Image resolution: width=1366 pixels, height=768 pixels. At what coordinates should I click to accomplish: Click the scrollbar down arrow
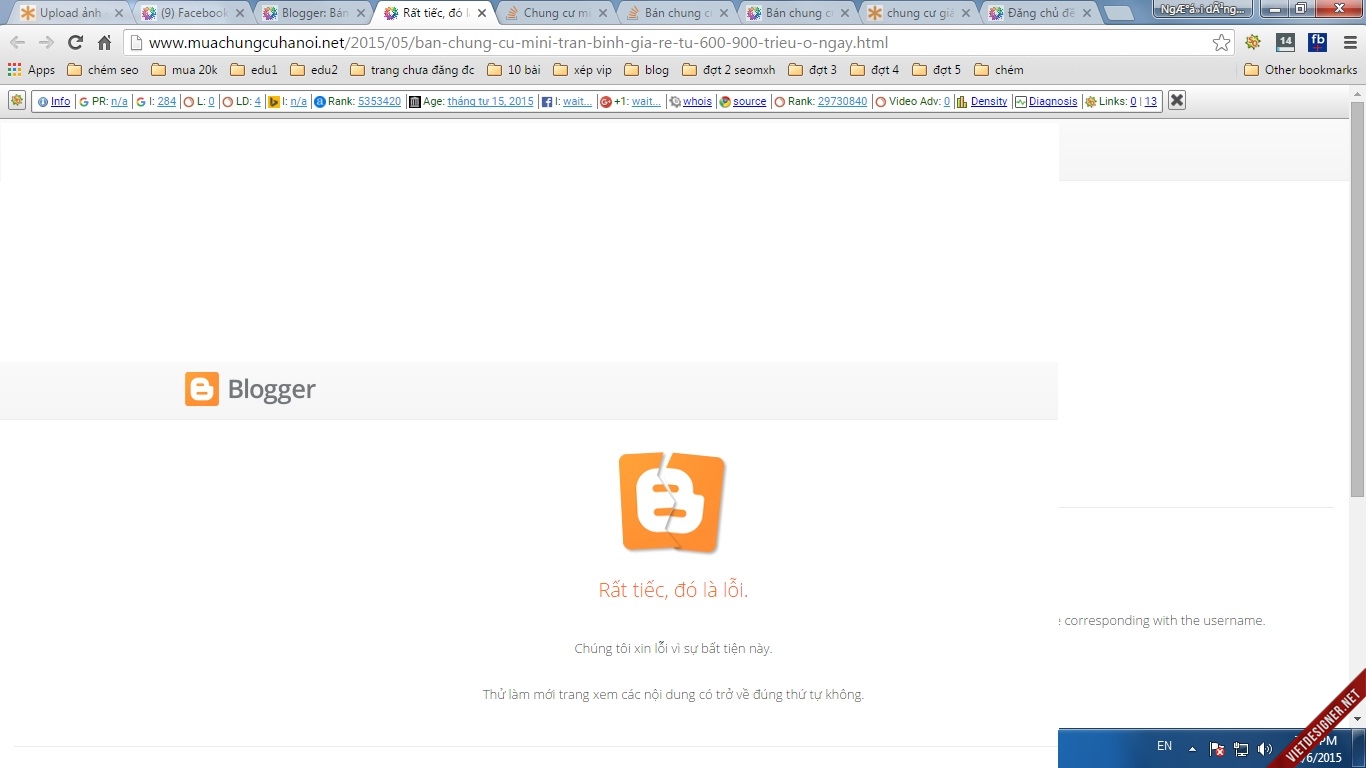point(1357,718)
